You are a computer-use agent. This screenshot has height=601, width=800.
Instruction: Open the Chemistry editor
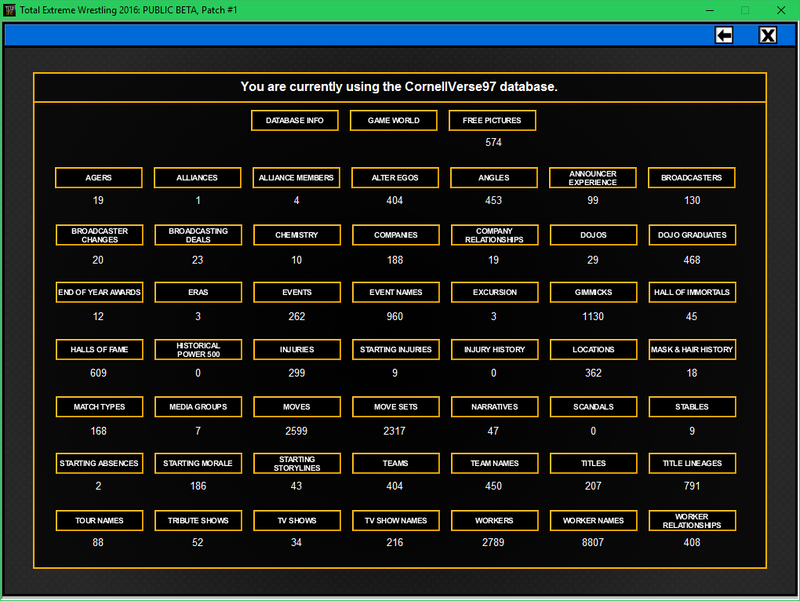(x=297, y=235)
